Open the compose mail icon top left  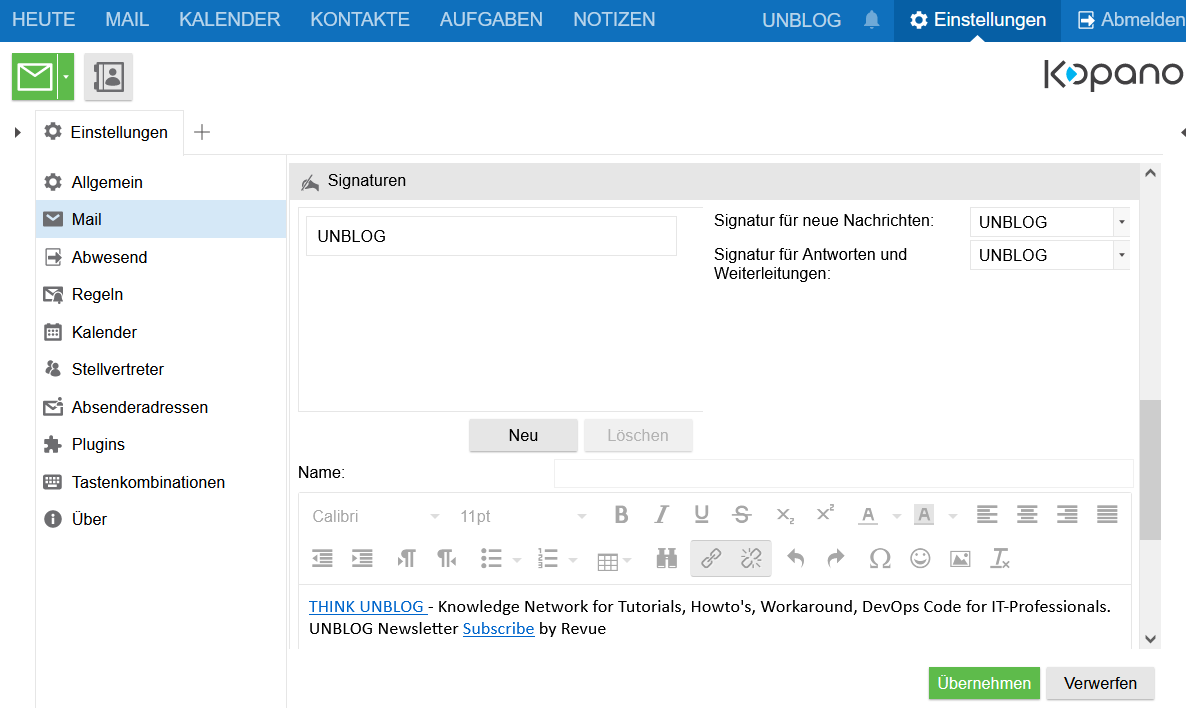tap(37, 76)
